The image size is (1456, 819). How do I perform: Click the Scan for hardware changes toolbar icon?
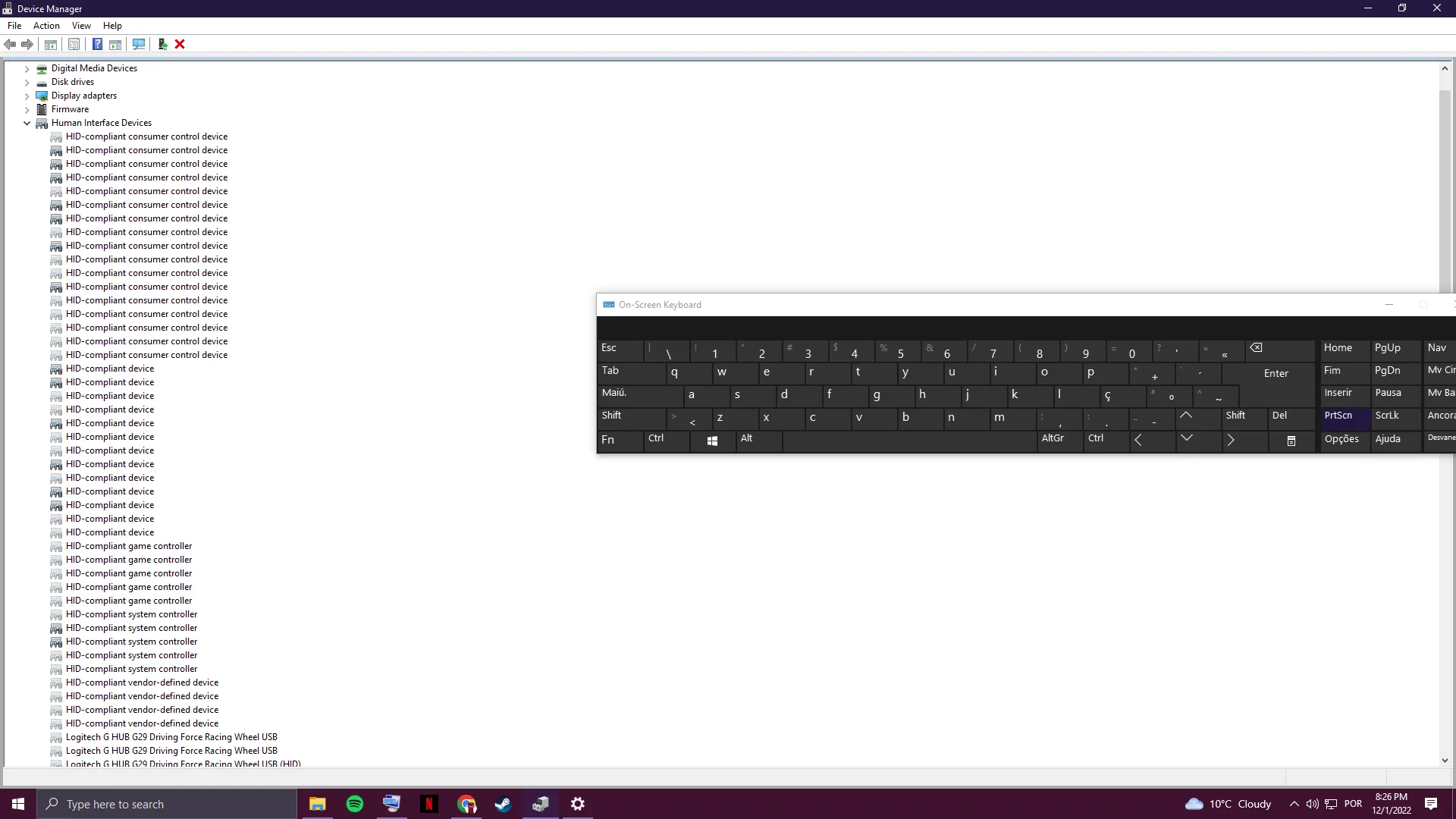coord(139,45)
